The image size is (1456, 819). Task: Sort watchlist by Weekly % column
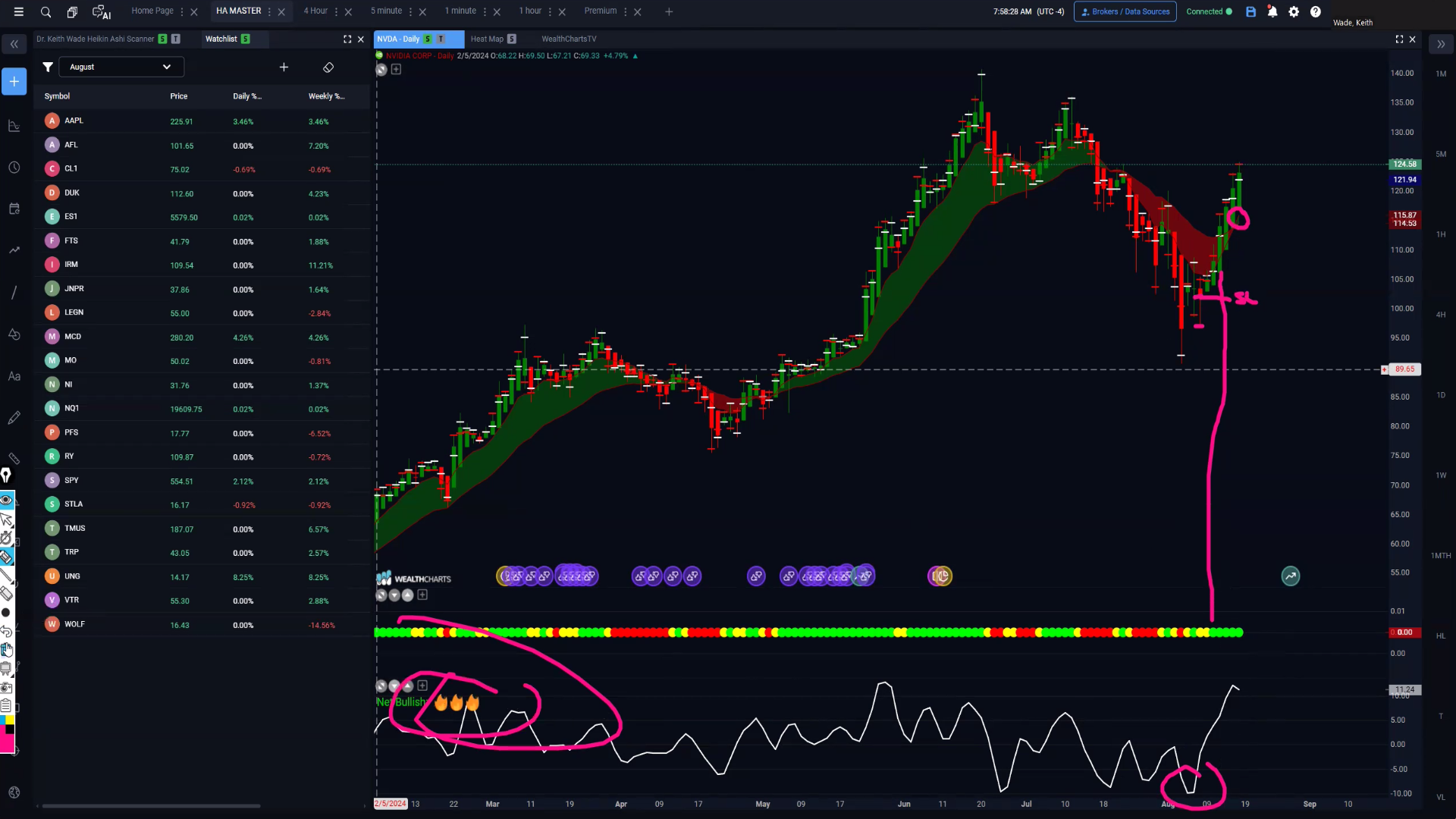coord(326,96)
